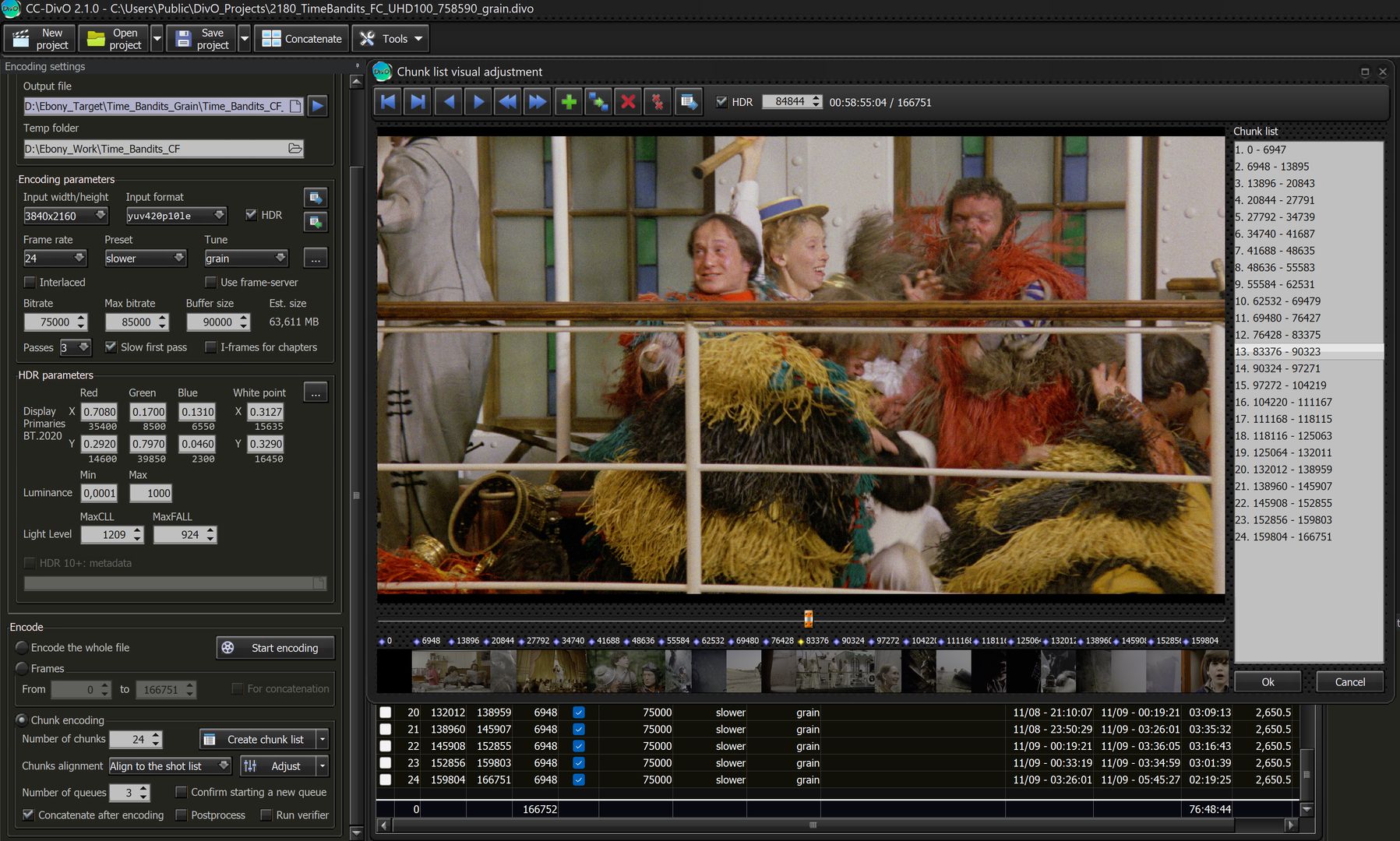Enable Use frame-server checkbox

coord(210,282)
